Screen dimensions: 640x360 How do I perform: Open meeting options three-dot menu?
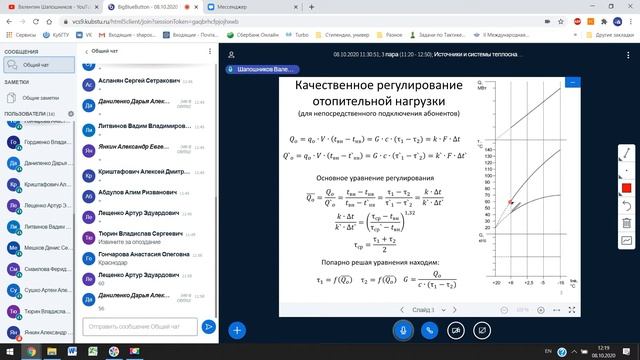(628, 55)
